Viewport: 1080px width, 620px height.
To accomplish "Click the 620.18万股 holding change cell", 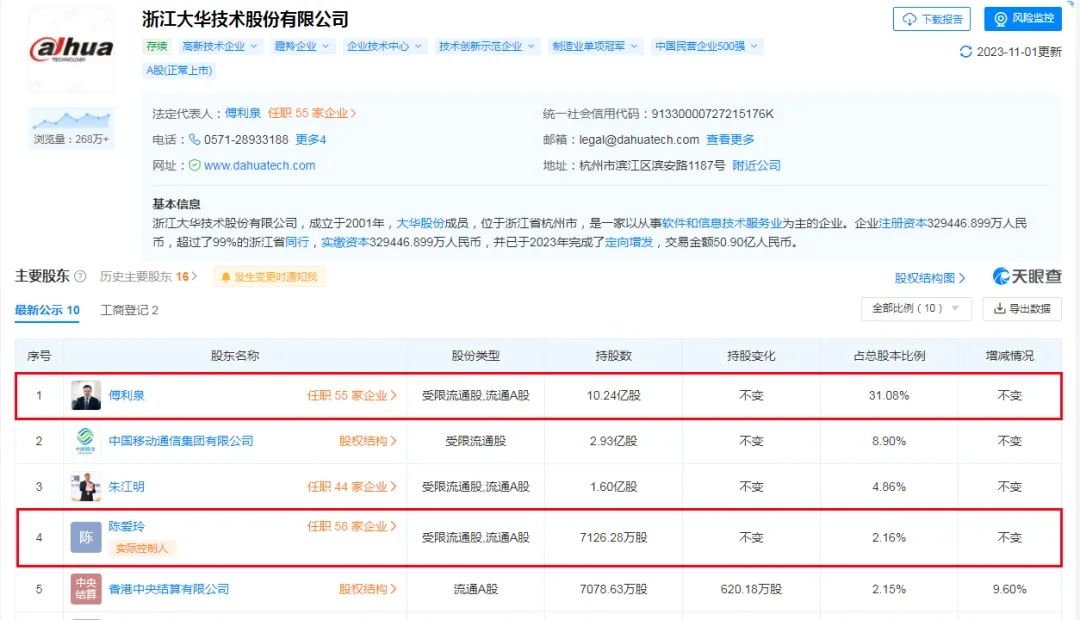I will click(x=751, y=589).
